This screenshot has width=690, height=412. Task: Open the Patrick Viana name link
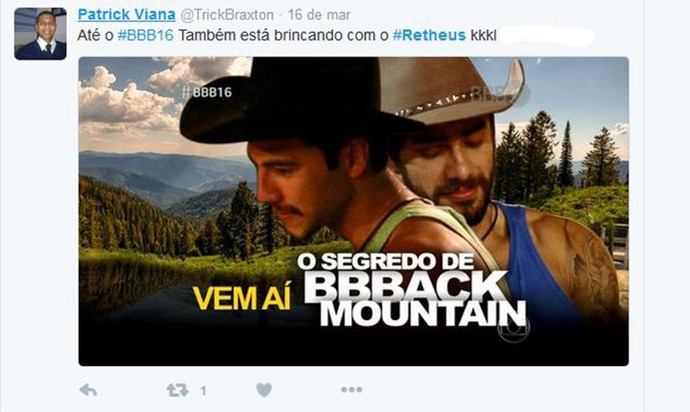click(127, 15)
